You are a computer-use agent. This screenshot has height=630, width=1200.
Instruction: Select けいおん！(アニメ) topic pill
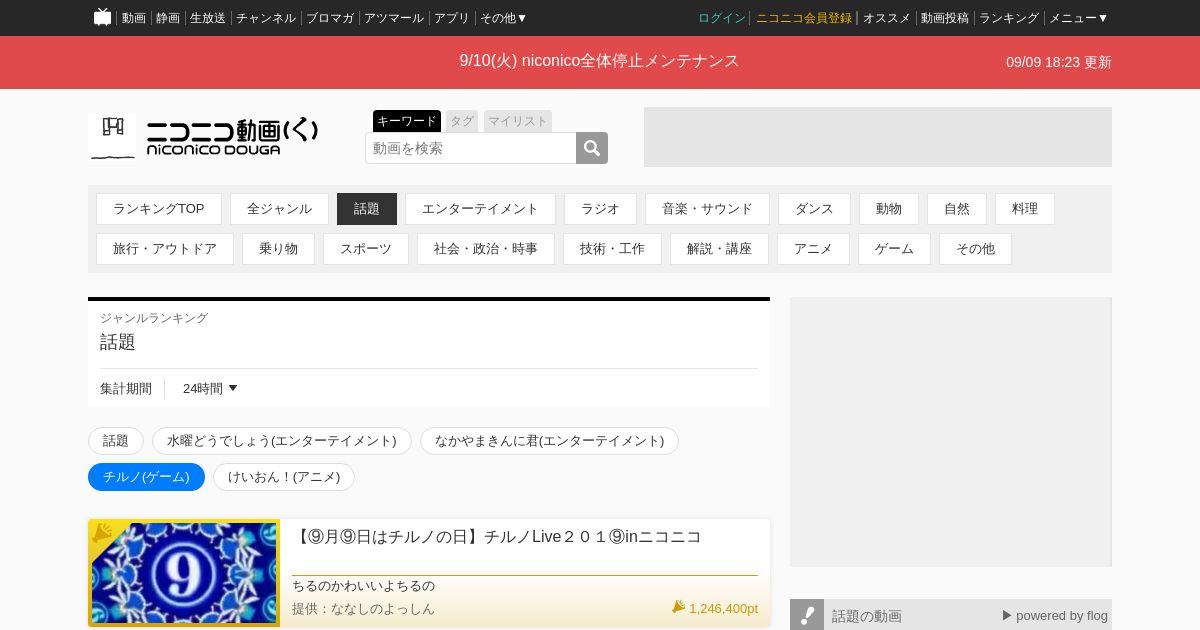(284, 477)
